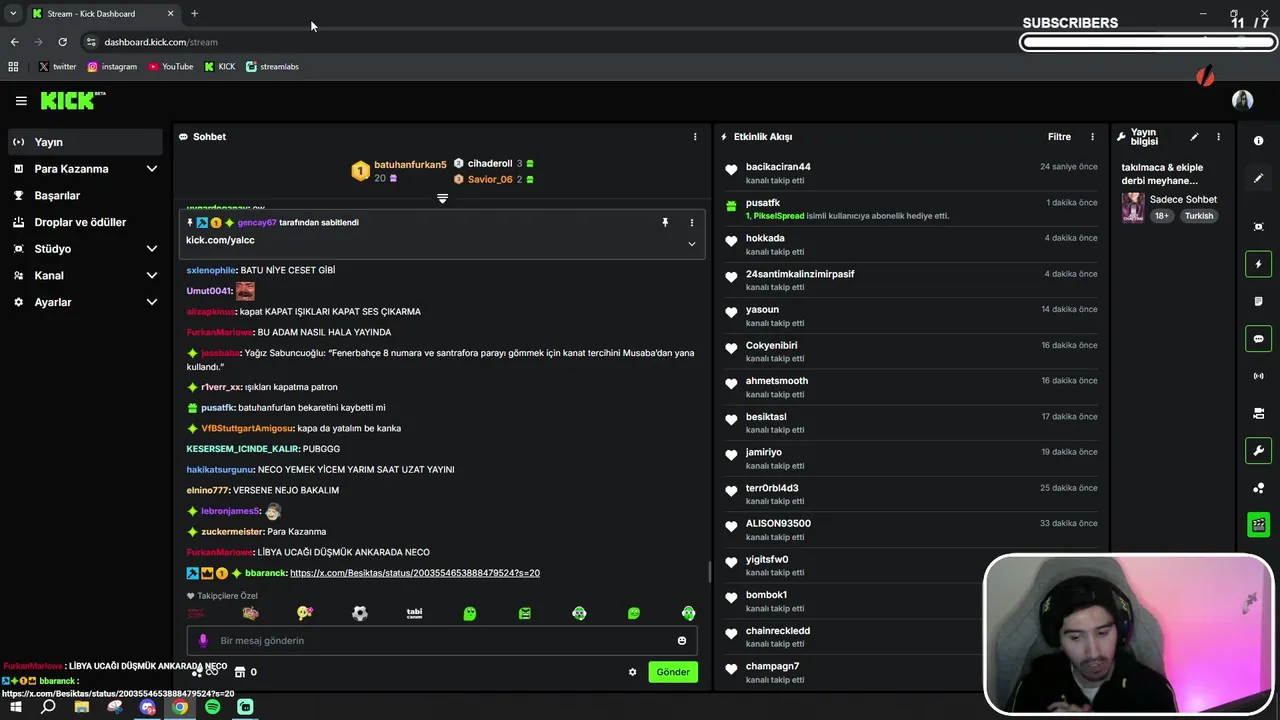Click the KICK logo
This screenshot has width=1280, height=720.
71,100
